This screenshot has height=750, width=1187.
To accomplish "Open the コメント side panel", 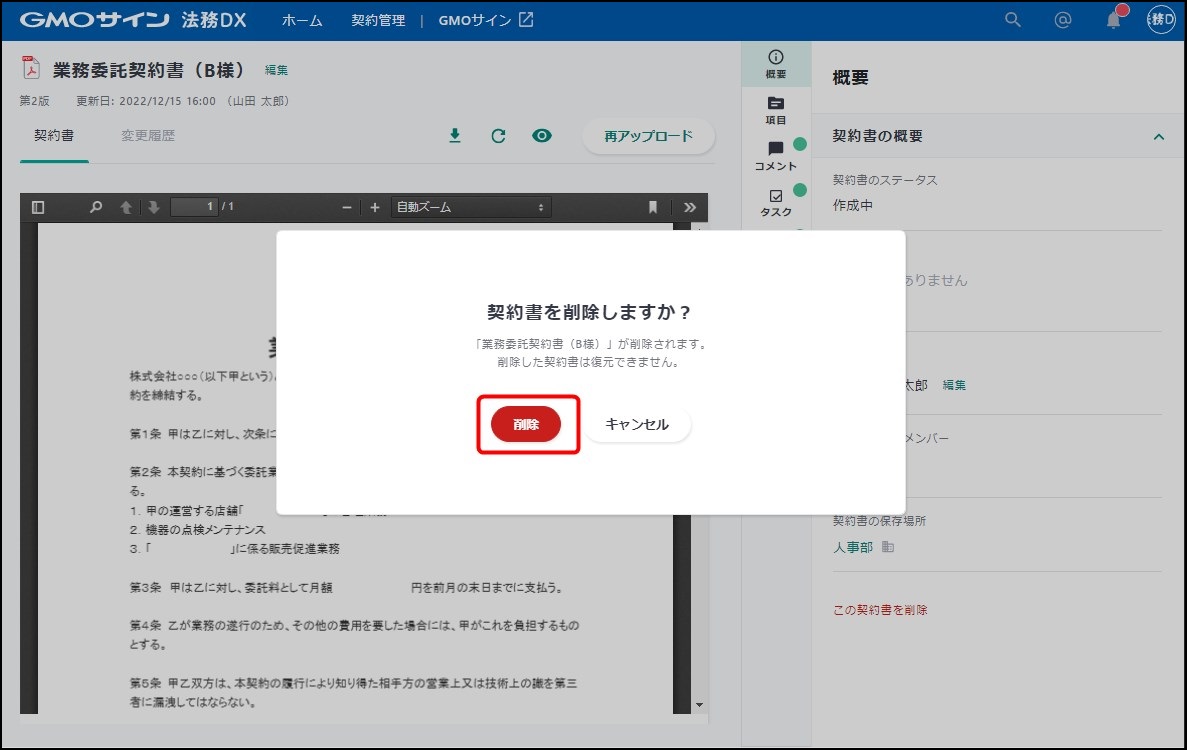I will [x=775, y=156].
